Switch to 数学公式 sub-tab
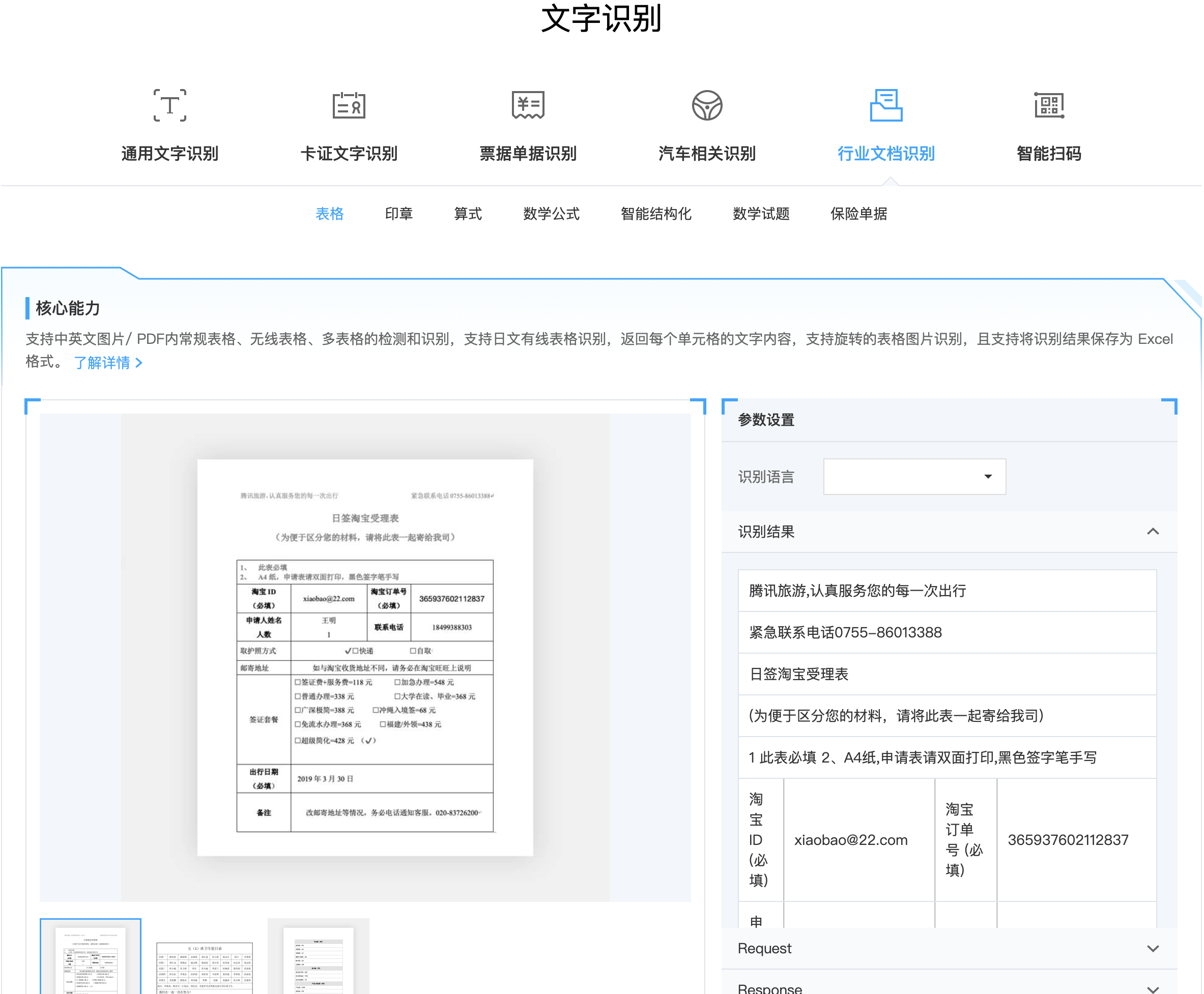1204x994 pixels. (551, 214)
